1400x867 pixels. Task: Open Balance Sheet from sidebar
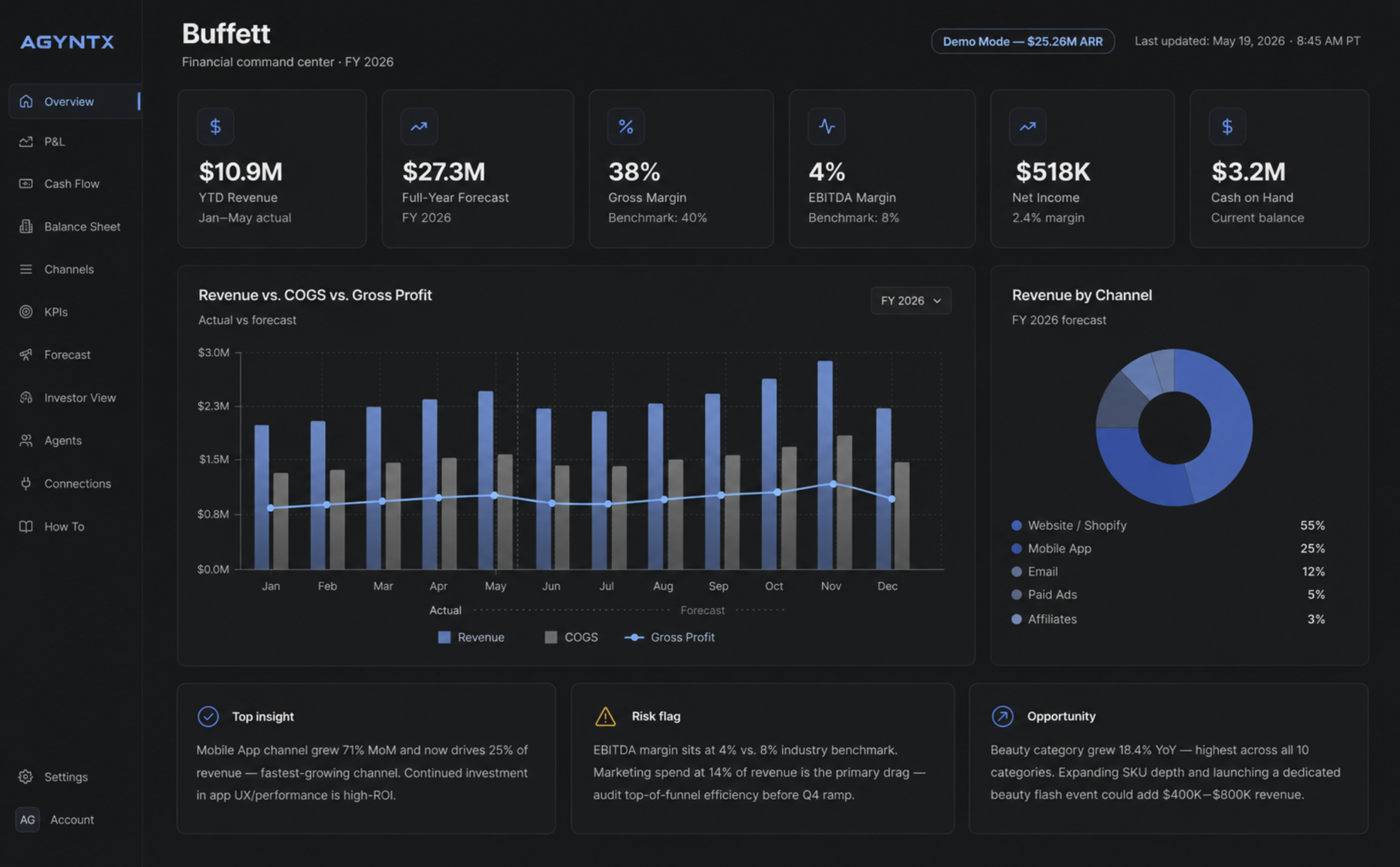[x=82, y=227]
